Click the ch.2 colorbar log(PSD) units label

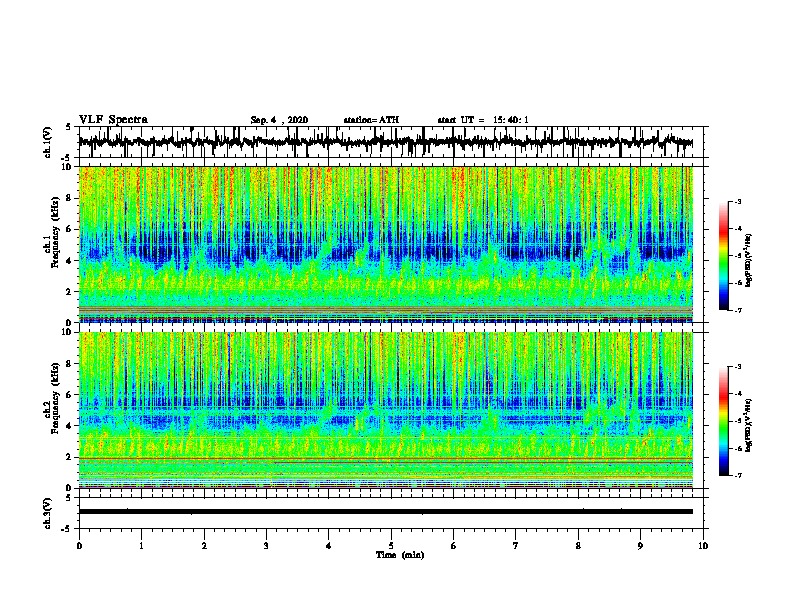click(x=749, y=425)
